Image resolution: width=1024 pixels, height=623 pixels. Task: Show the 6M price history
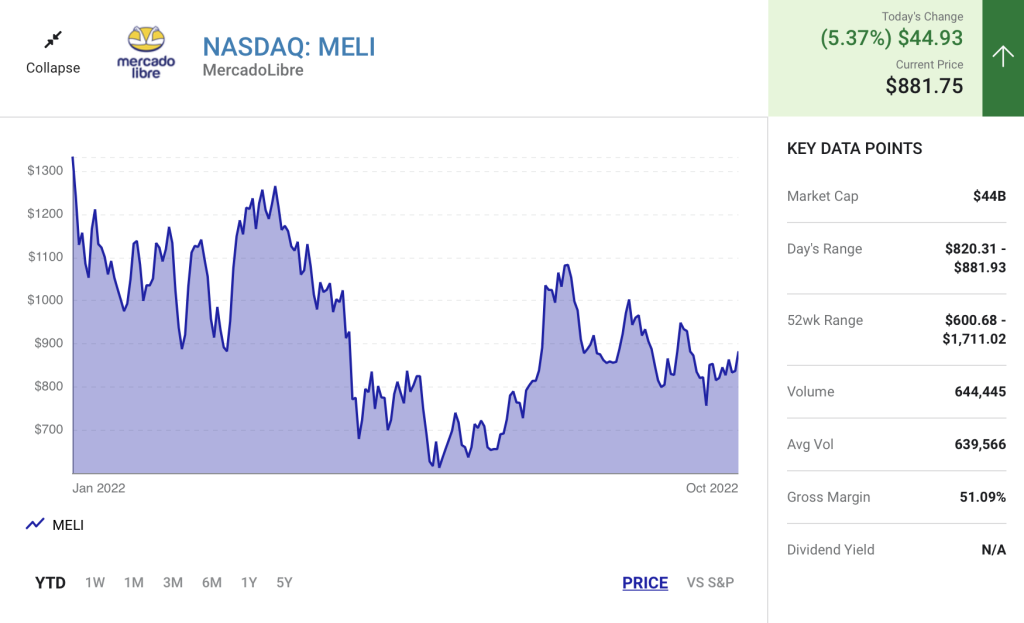pyautogui.click(x=211, y=583)
